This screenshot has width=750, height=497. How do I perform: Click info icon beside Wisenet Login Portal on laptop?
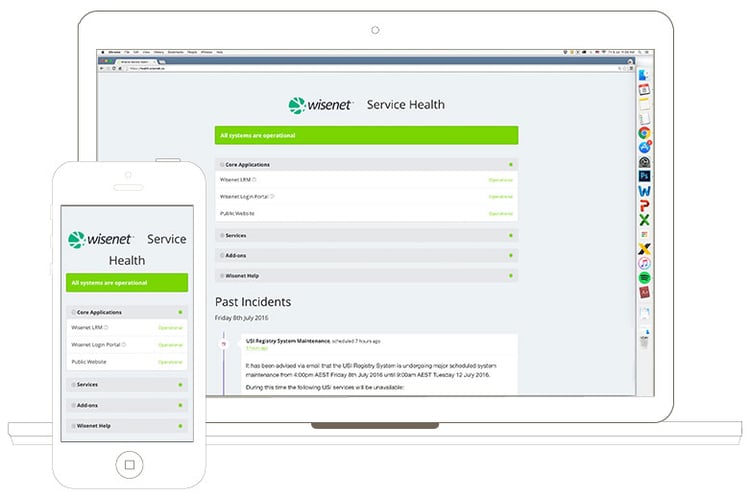point(272,197)
